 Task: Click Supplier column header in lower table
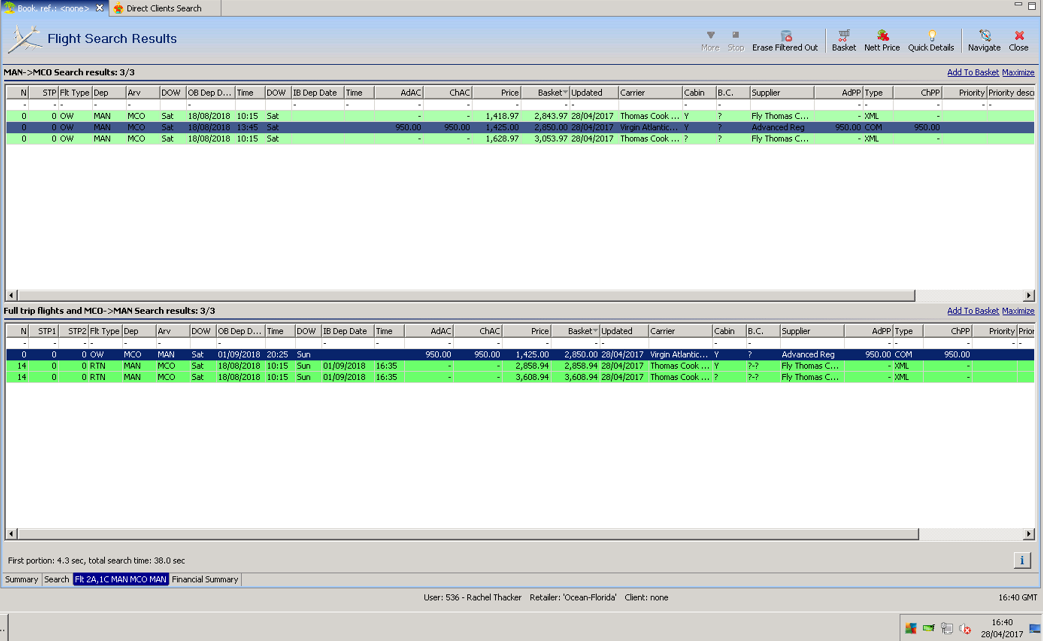[812, 330]
